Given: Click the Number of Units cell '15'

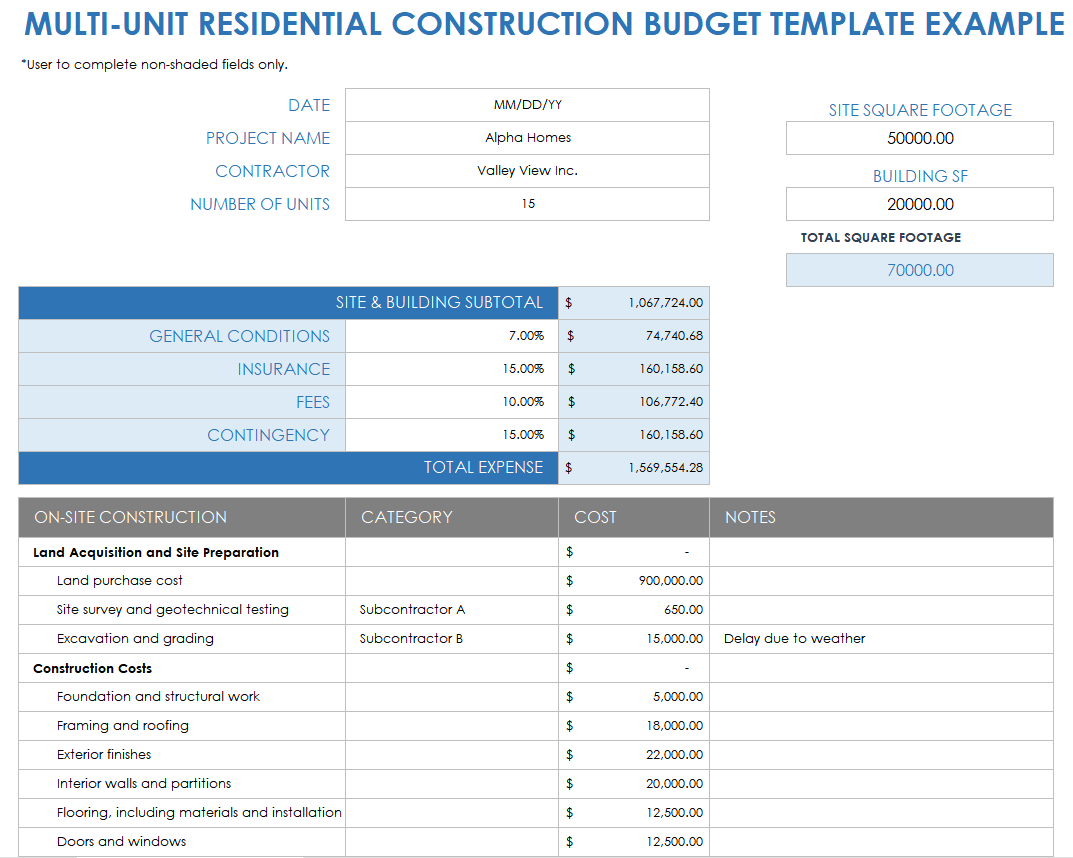Looking at the screenshot, I should tap(527, 204).
